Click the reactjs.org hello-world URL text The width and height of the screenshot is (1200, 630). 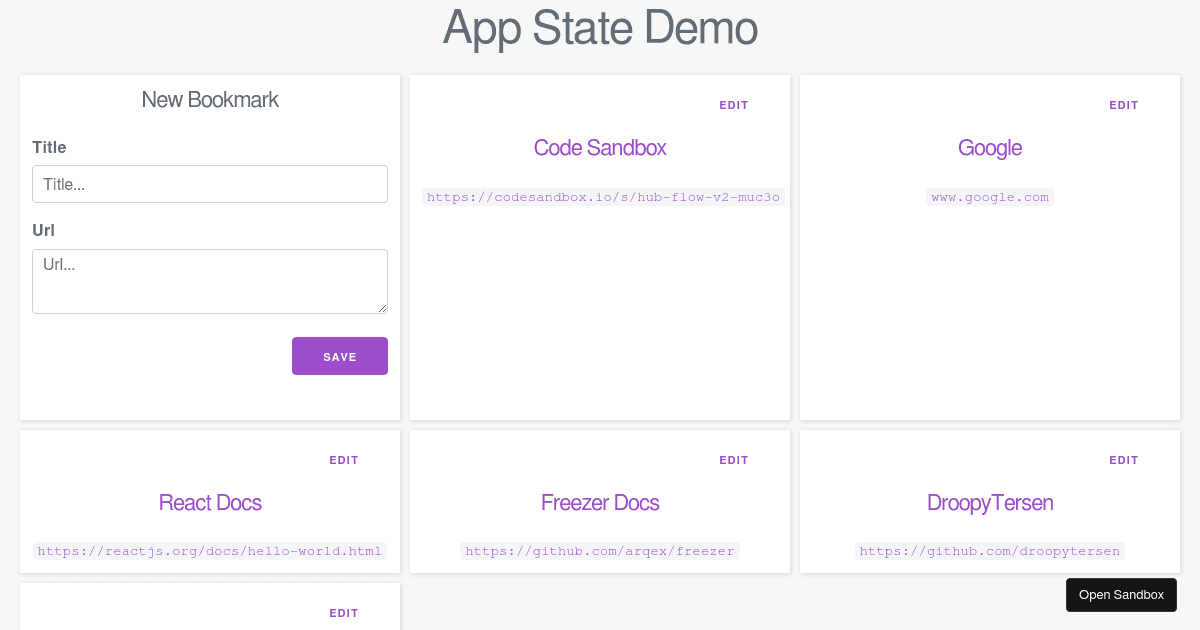210,551
